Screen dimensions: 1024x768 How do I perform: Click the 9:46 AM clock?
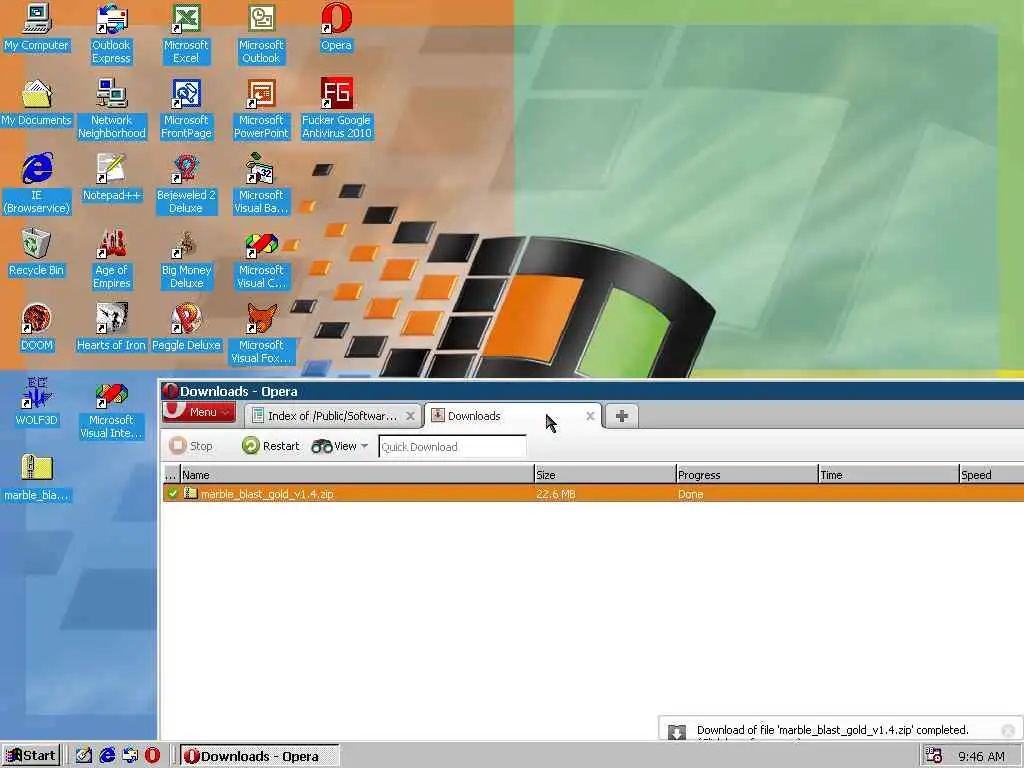tap(982, 757)
